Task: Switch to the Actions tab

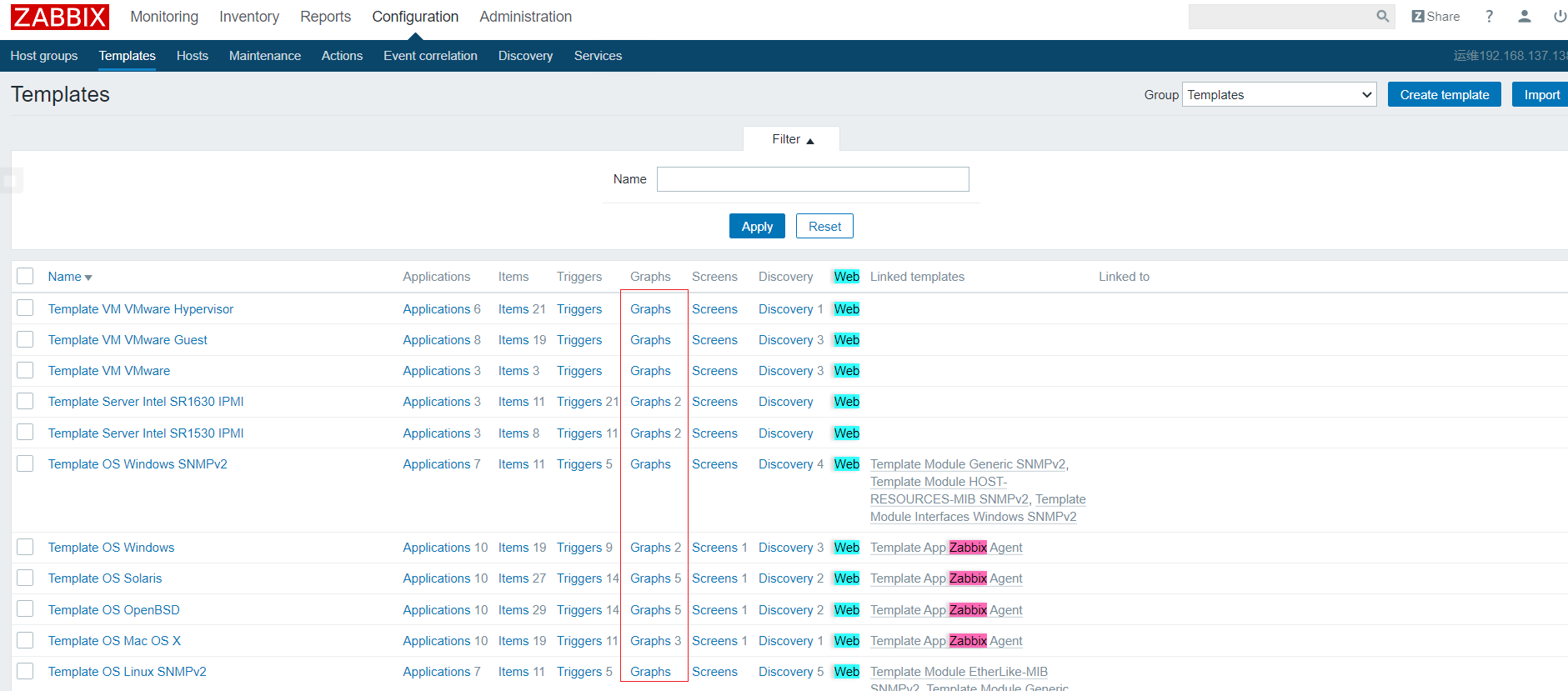Action: (342, 56)
